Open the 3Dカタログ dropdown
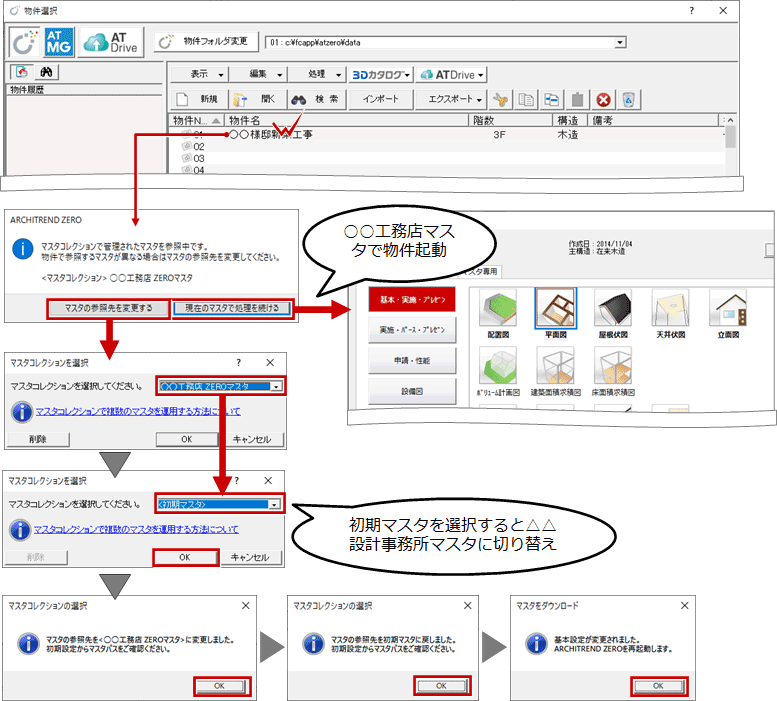 point(381,75)
